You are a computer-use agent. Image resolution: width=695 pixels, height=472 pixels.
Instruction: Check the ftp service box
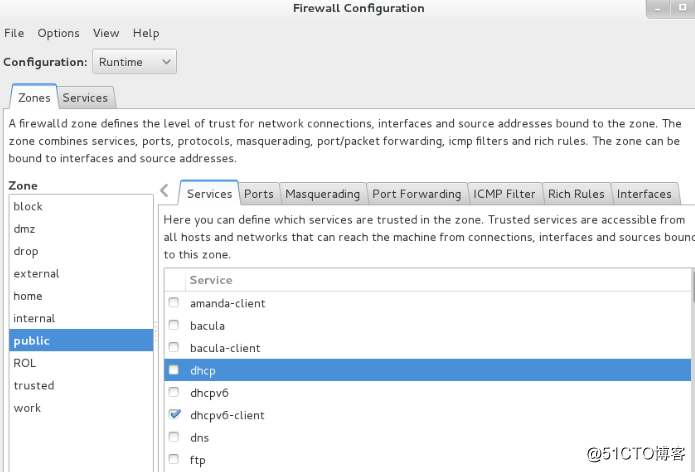tap(174, 460)
